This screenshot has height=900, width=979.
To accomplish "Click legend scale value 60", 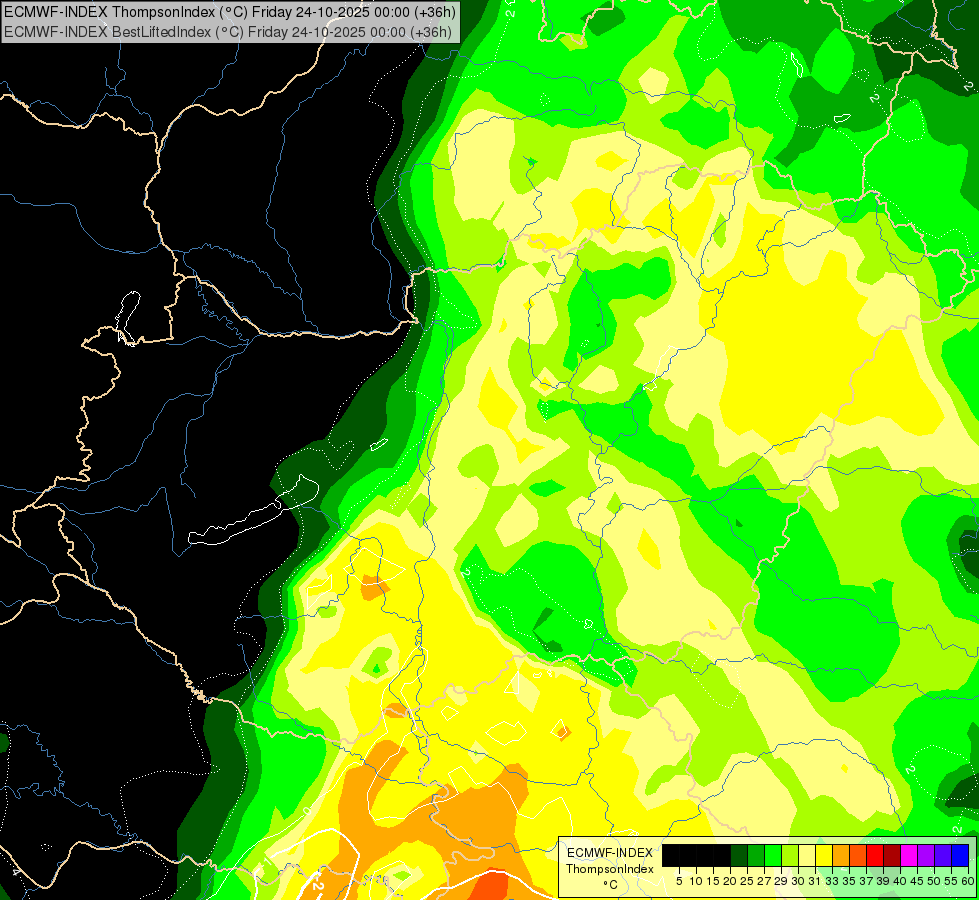I will pyautogui.click(x=968, y=881).
